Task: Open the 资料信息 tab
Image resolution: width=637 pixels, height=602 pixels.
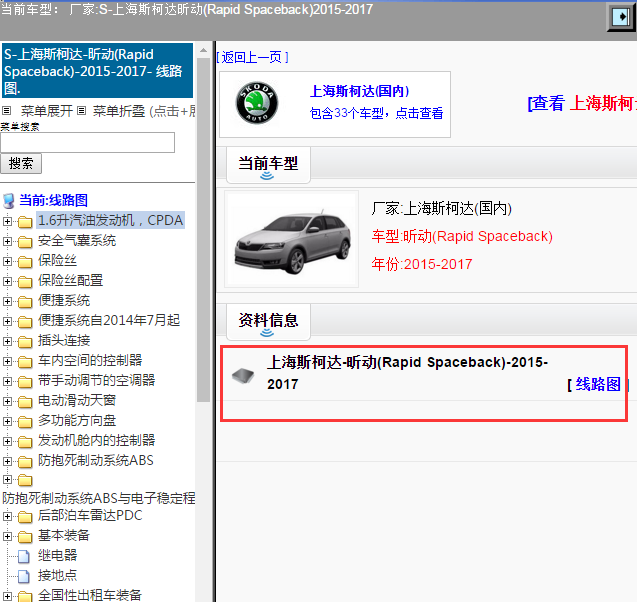Action: click(x=268, y=321)
